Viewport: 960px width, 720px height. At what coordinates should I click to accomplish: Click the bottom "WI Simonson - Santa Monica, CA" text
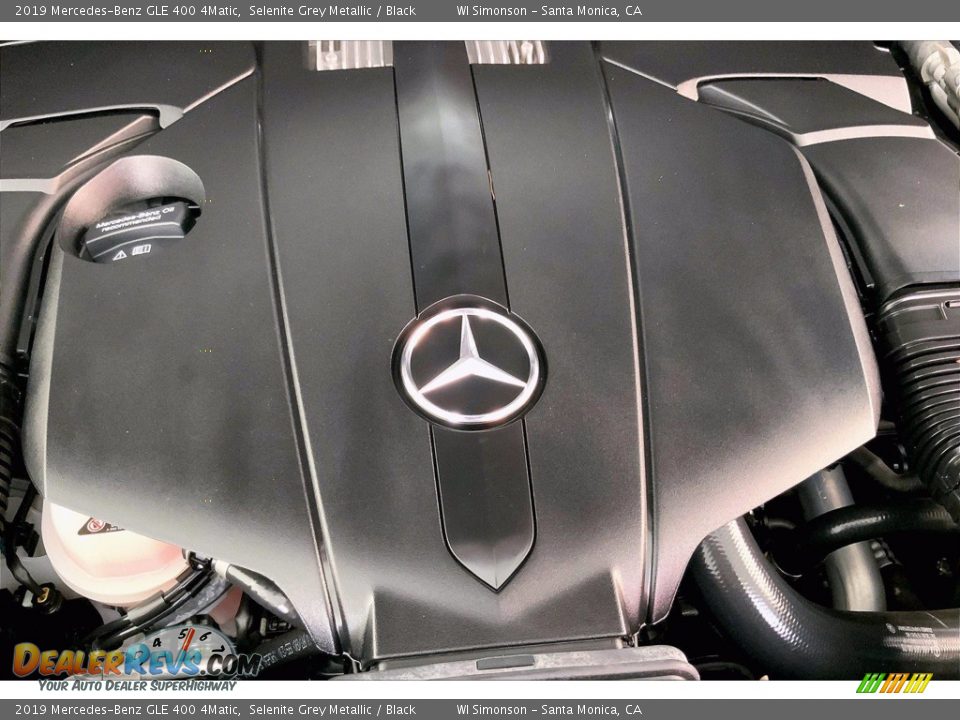[x=549, y=710]
